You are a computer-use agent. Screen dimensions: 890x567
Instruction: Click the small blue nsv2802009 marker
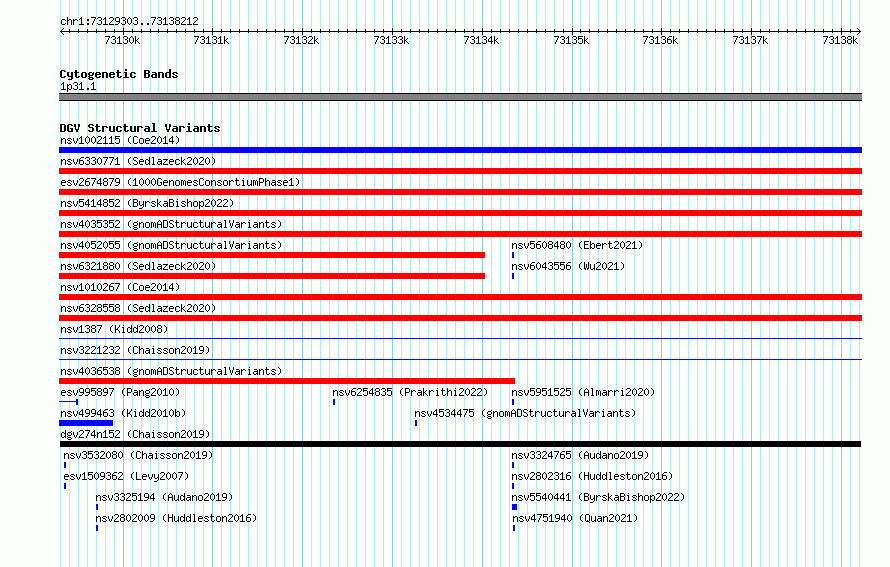tap(97, 528)
